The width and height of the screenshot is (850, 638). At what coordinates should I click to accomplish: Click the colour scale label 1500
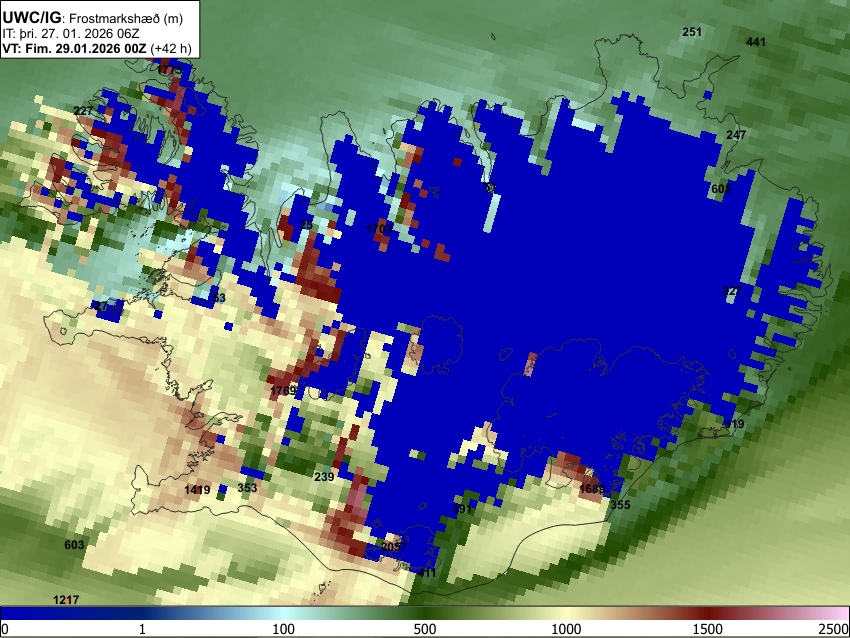707,629
